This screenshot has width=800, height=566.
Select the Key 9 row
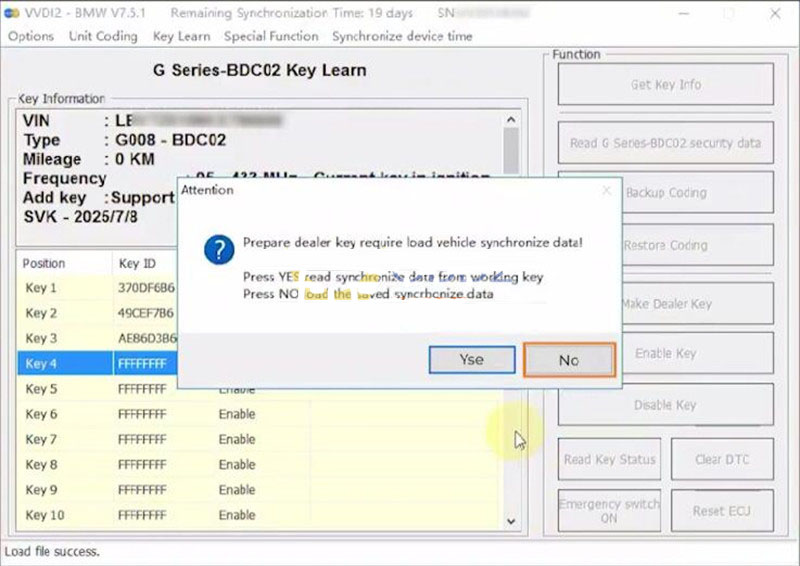tap(259, 490)
